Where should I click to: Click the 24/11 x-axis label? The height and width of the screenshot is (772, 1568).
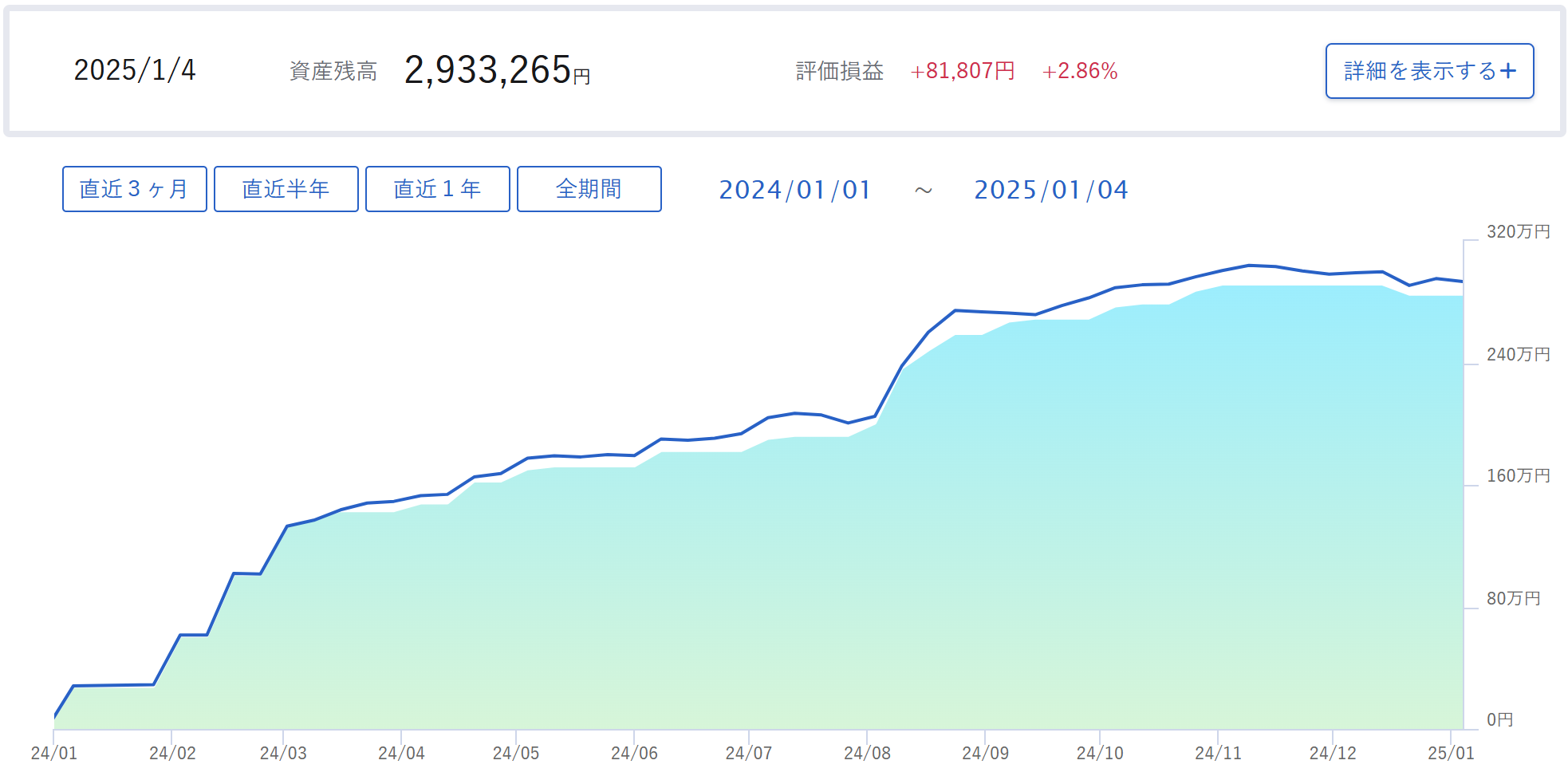1218,753
